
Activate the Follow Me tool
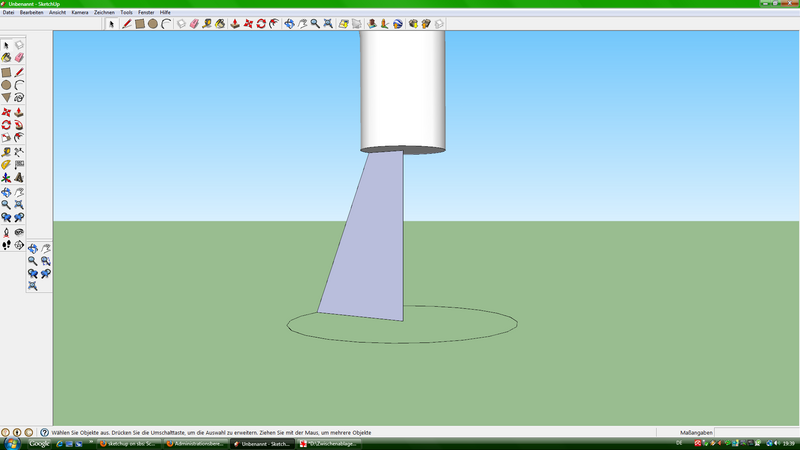click(19, 125)
